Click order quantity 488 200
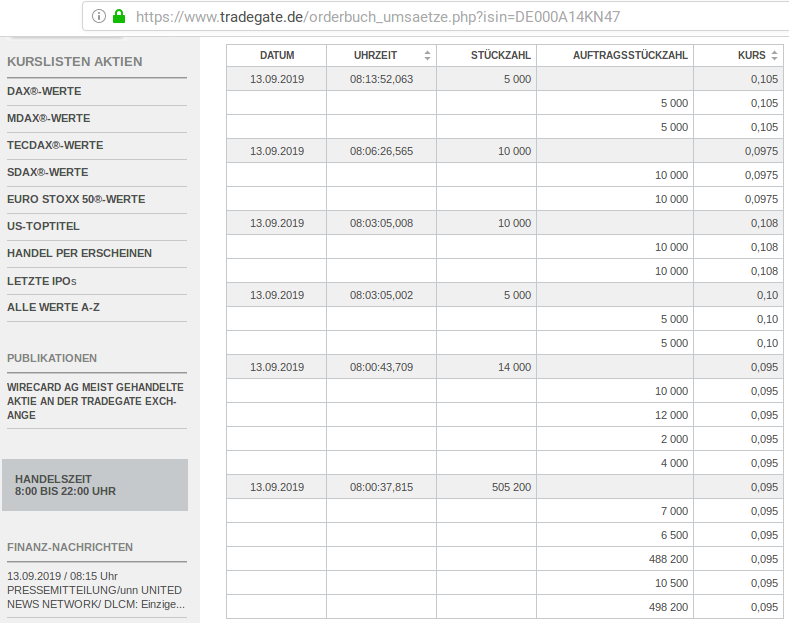Image resolution: width=789 pixels, height=623 pixels. click(668, 559)
